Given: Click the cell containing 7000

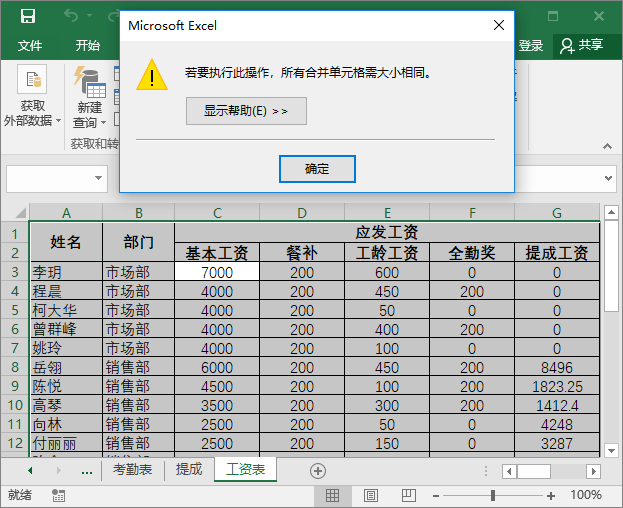Looking at the screenshot, I should pos(217,272).
